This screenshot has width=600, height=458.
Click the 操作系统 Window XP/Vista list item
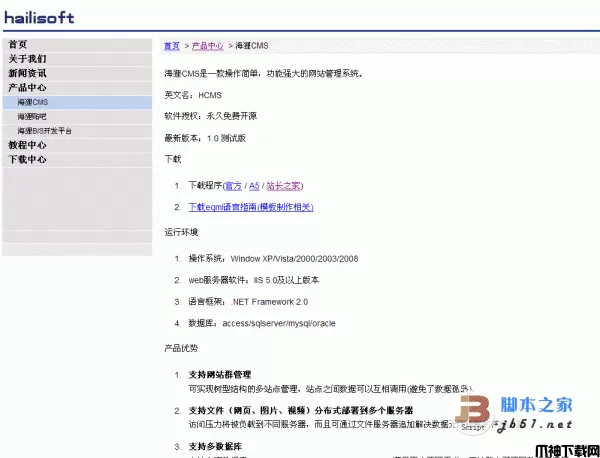click(273, 259)
